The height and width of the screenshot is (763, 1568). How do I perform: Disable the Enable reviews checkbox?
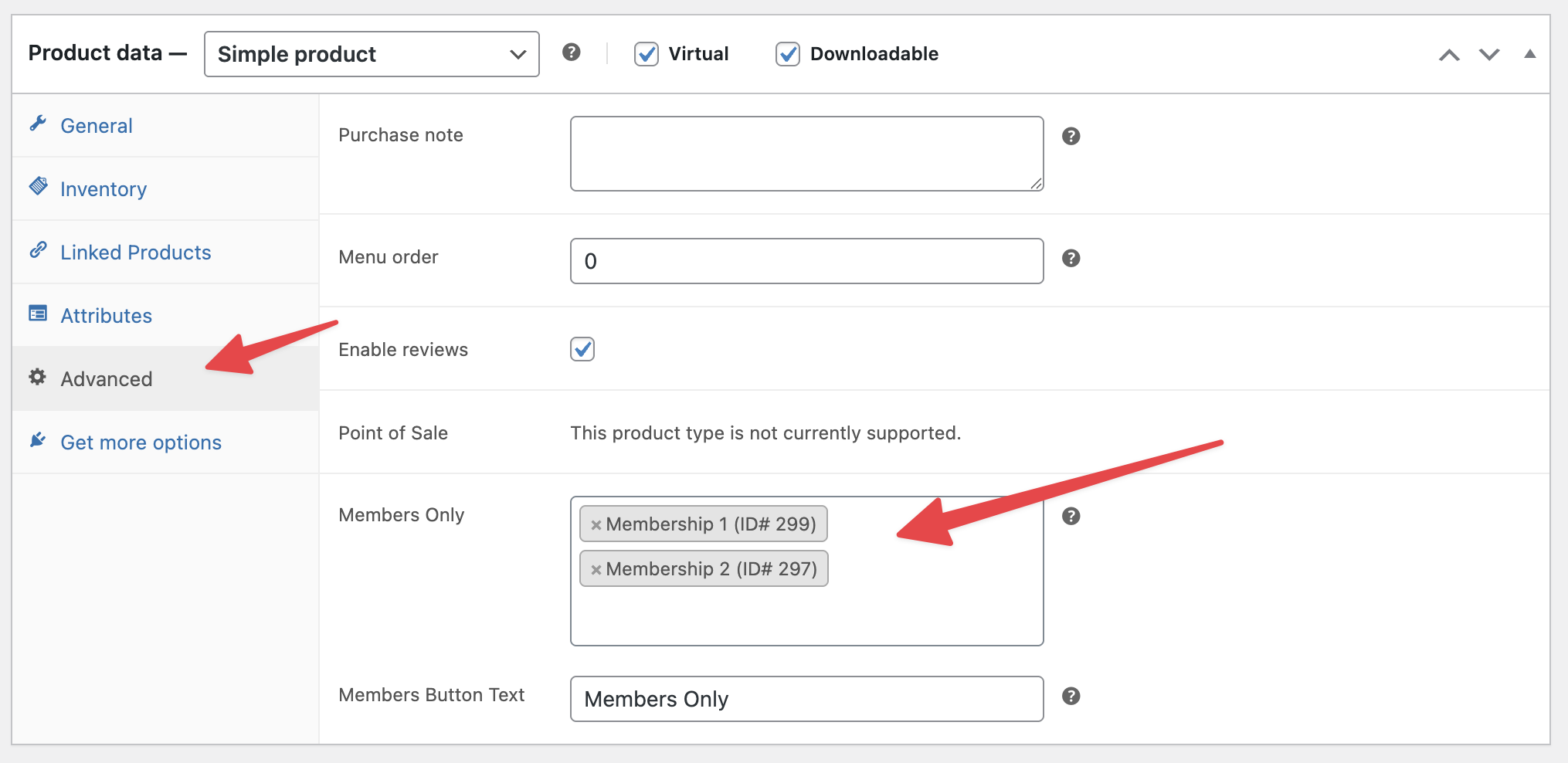582,349
